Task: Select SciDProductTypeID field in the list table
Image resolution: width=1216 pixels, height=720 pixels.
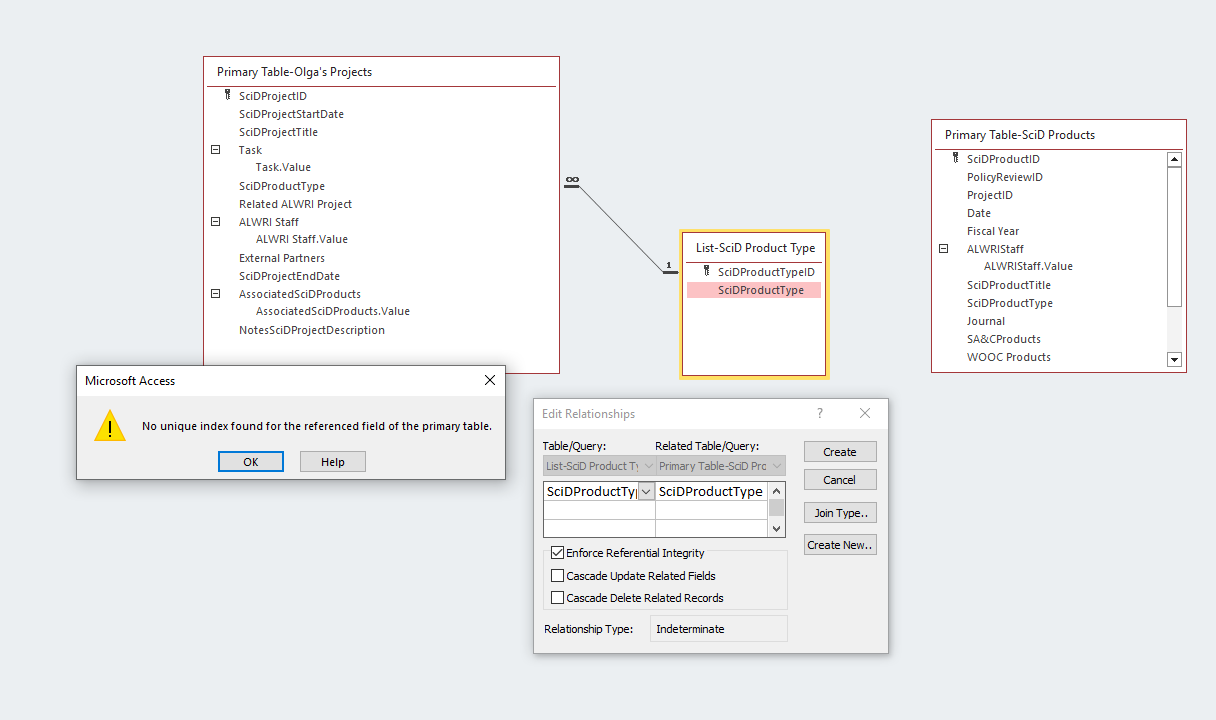Action: click(x=766, y=272)
